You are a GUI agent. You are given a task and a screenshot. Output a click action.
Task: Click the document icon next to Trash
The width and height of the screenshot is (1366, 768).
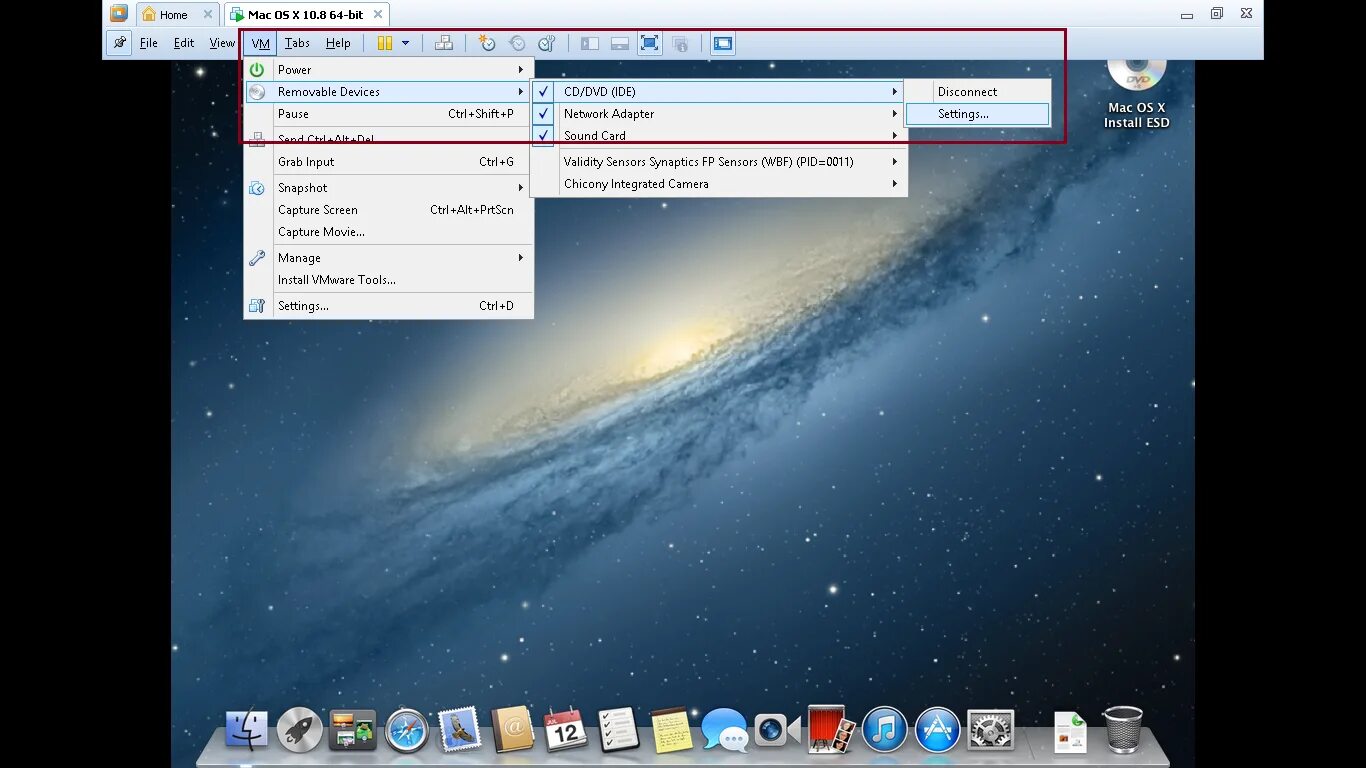[1071, 731]
